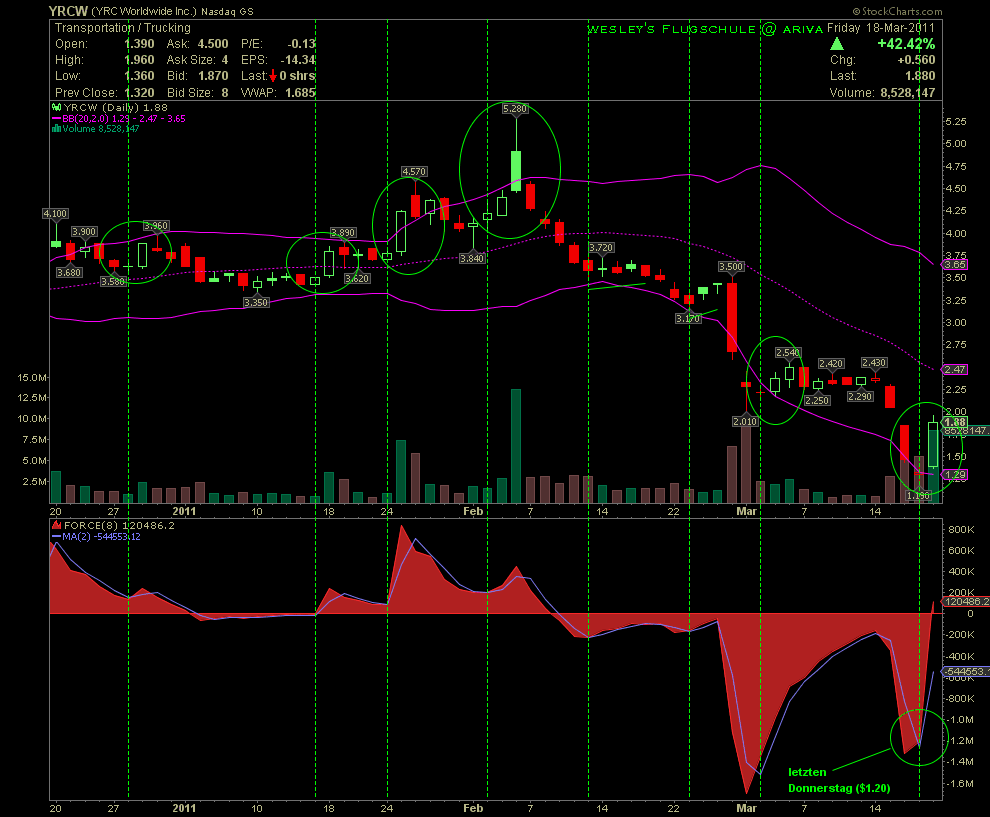Click the tall green candle below 5.280
This screenshot has height=817, width=990.
(x=516, y=170)
